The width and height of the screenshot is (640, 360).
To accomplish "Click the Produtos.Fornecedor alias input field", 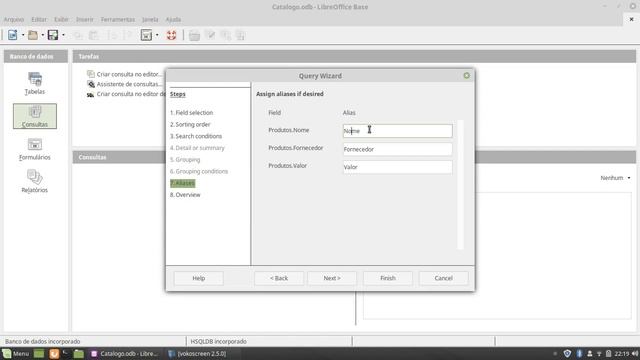I will (398, 149).
